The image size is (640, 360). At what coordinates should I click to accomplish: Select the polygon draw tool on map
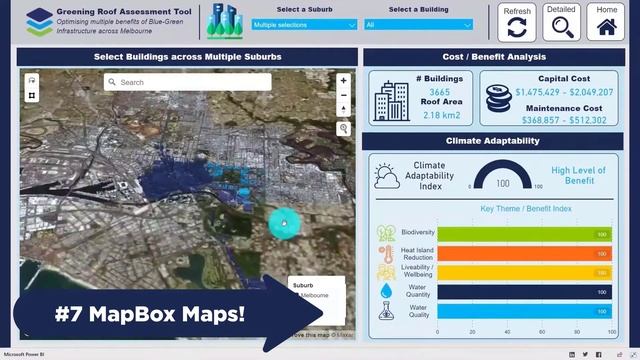point(31,96)
